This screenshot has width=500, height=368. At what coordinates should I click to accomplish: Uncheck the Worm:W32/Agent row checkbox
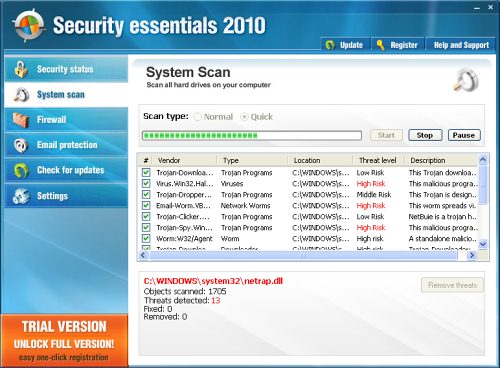pyautogui.click(x=146, y=239)
